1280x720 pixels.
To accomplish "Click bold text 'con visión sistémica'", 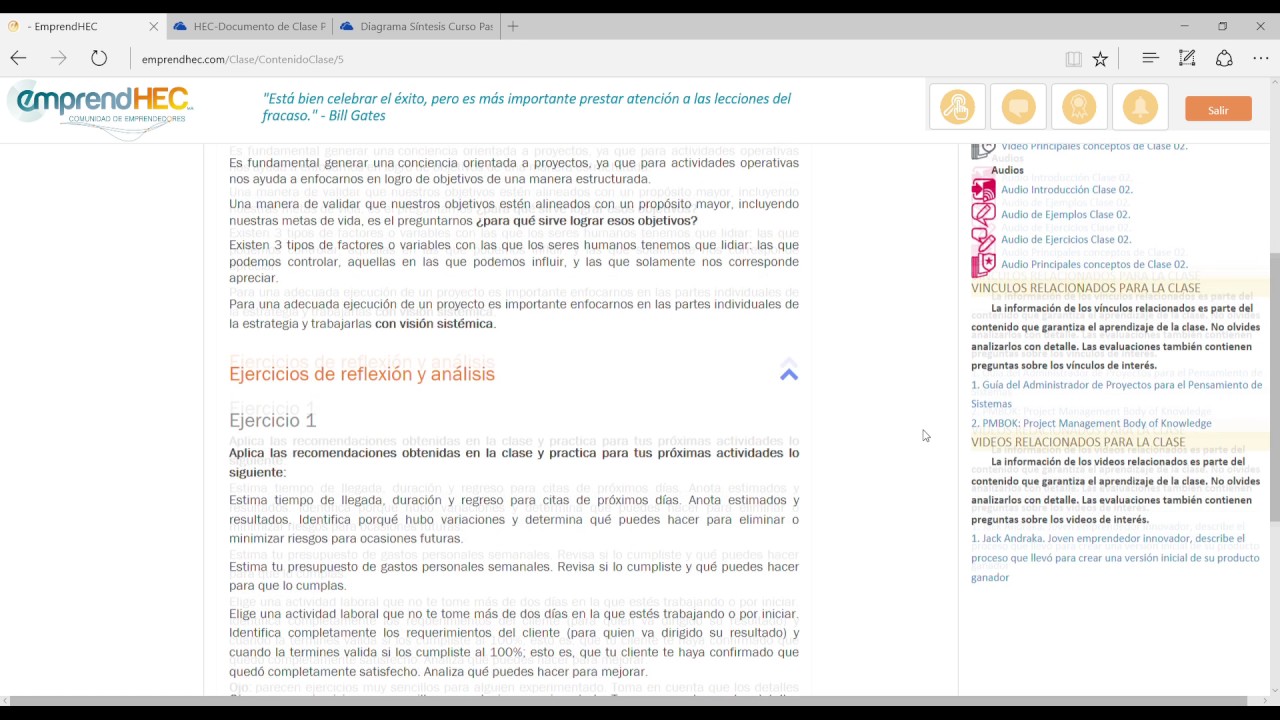I will 434,324.
